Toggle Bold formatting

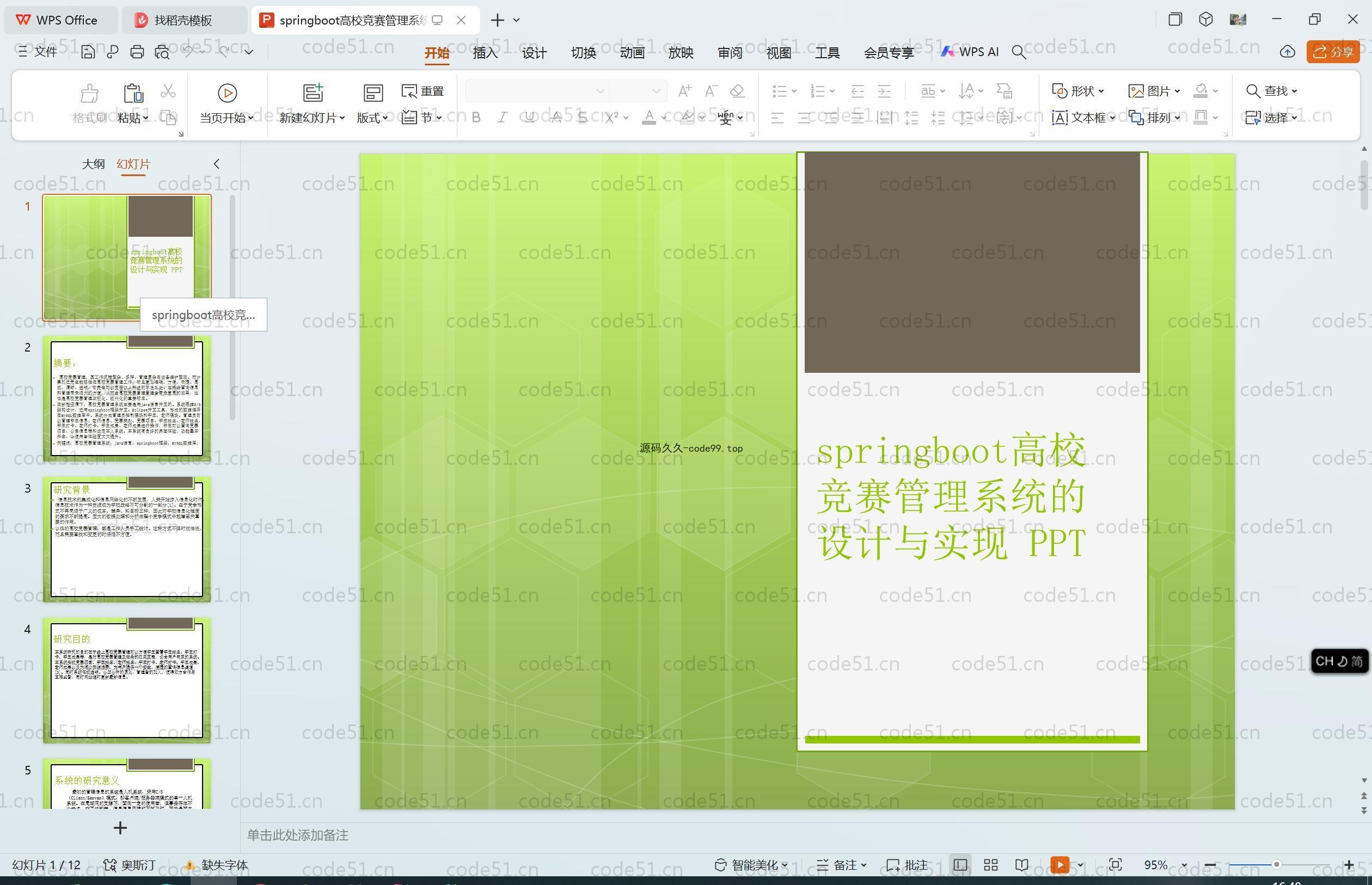point(476,118)
